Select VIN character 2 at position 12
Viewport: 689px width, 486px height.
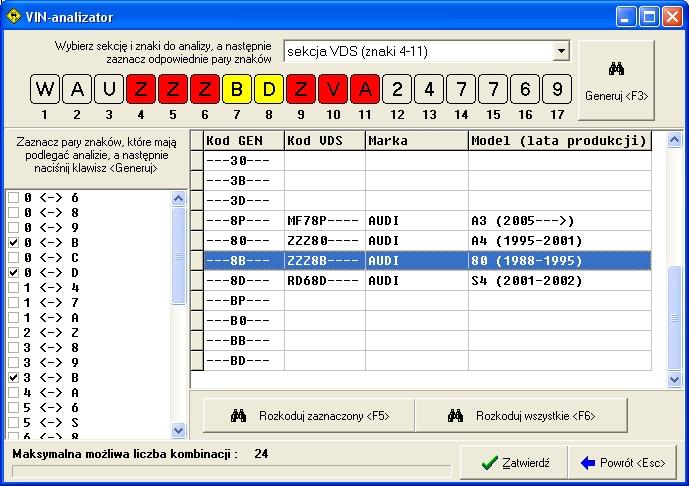pyautogui.click(x=397, y=89)
